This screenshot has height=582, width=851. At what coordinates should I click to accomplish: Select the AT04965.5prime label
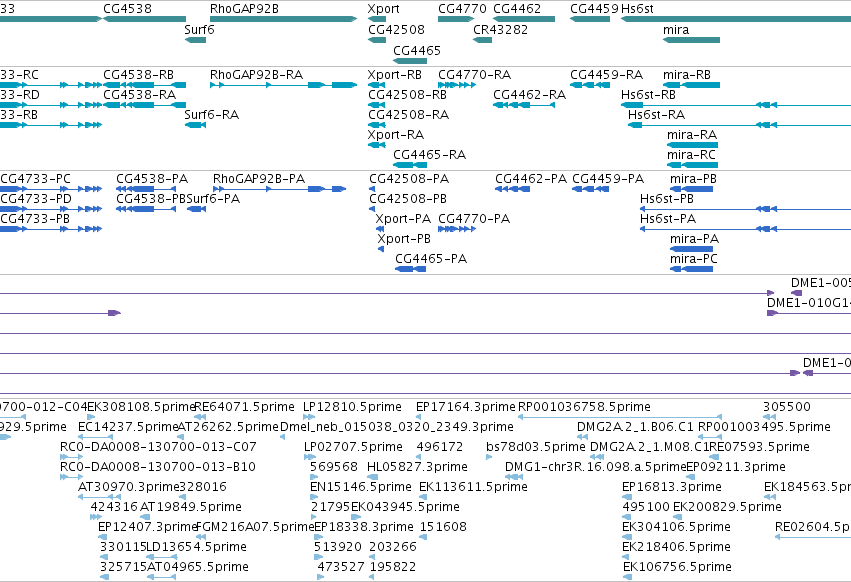198,567
